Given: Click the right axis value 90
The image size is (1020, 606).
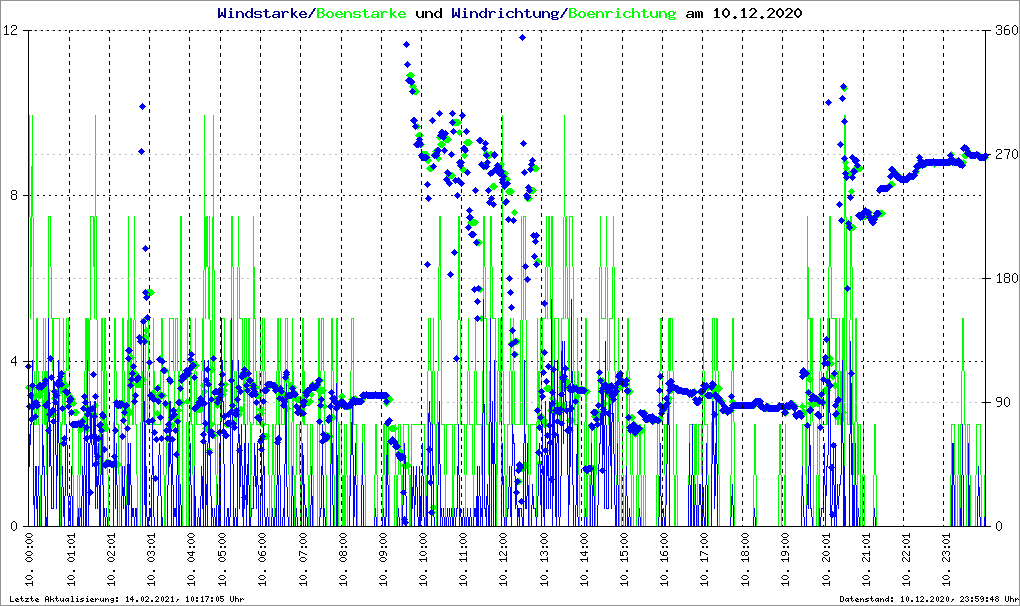Looking at the screenshot, I should pos(1001,403).
